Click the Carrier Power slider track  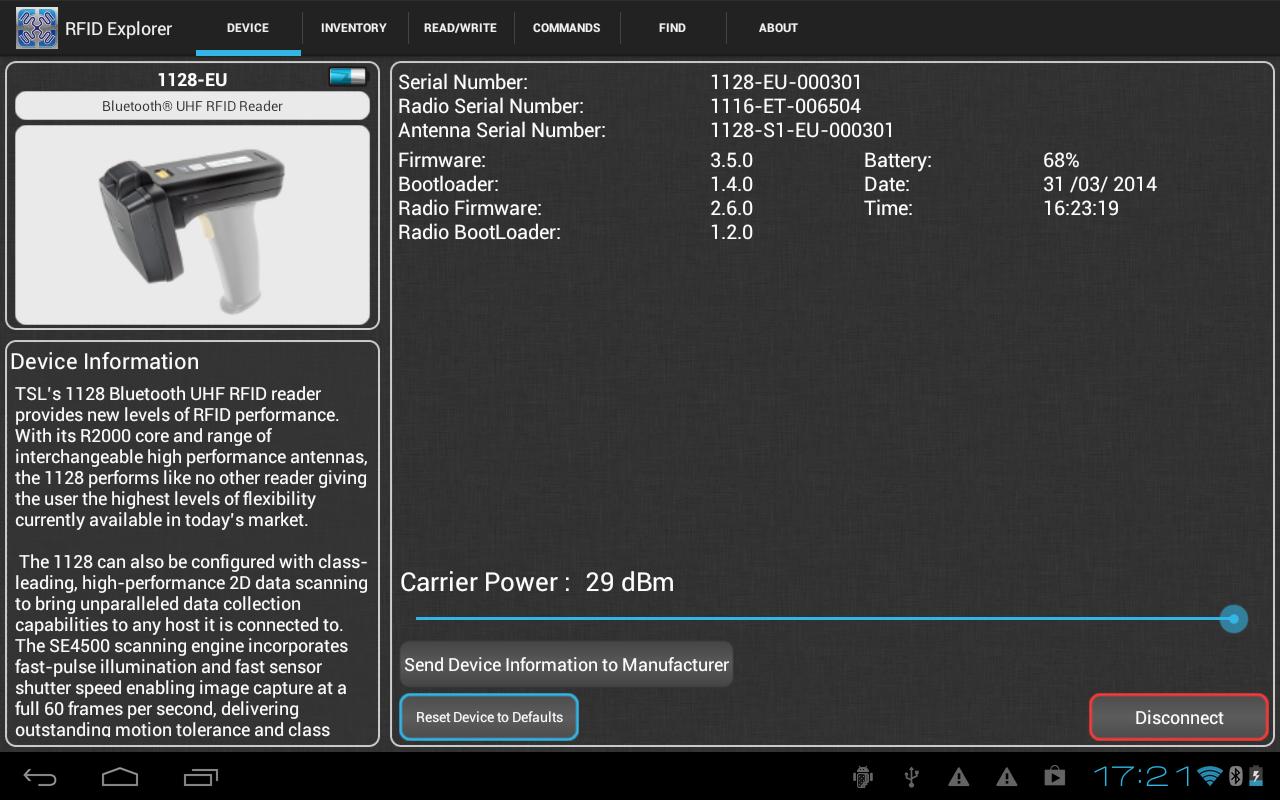[825, 619]
